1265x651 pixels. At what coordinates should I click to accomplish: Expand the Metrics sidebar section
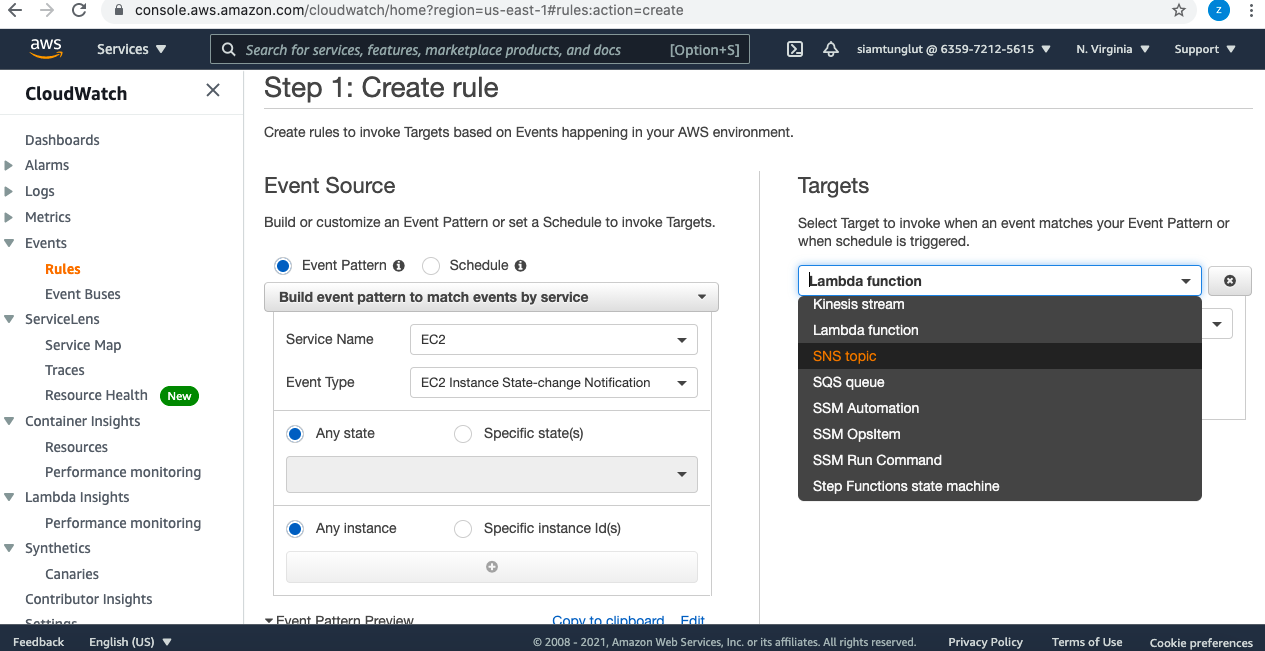tap(9, 218)
